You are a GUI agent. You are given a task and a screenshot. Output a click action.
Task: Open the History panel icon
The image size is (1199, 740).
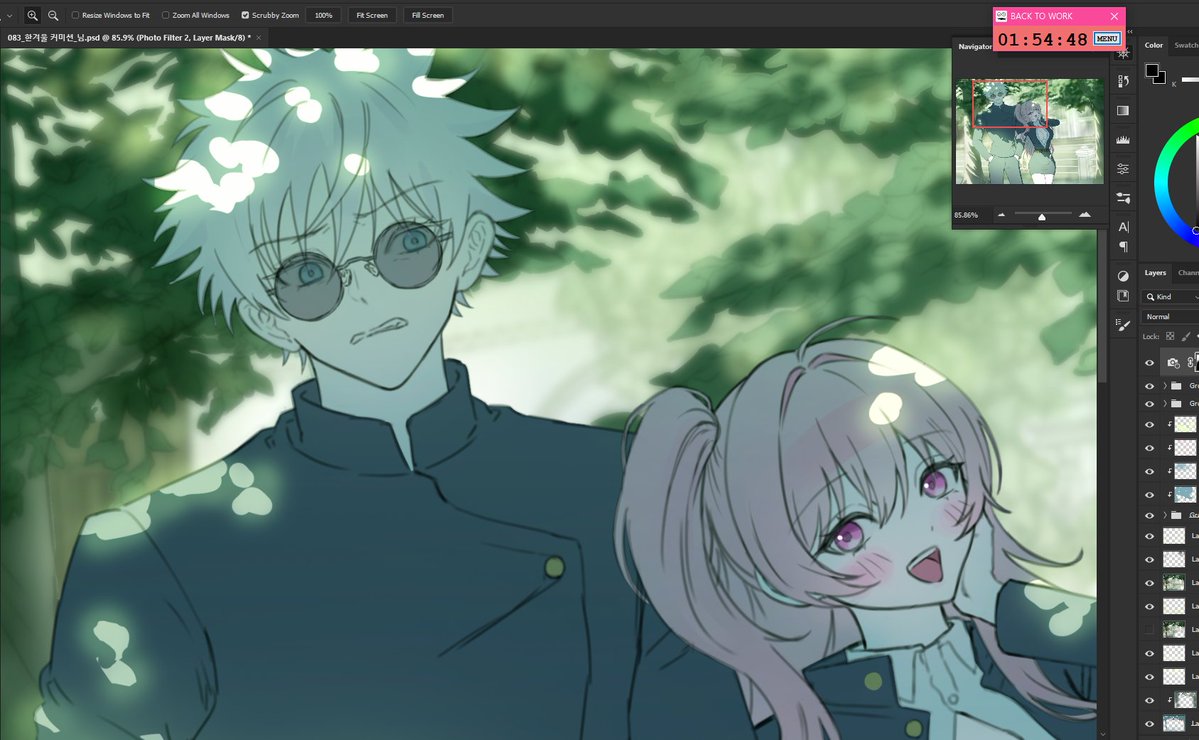[1123, 81]
